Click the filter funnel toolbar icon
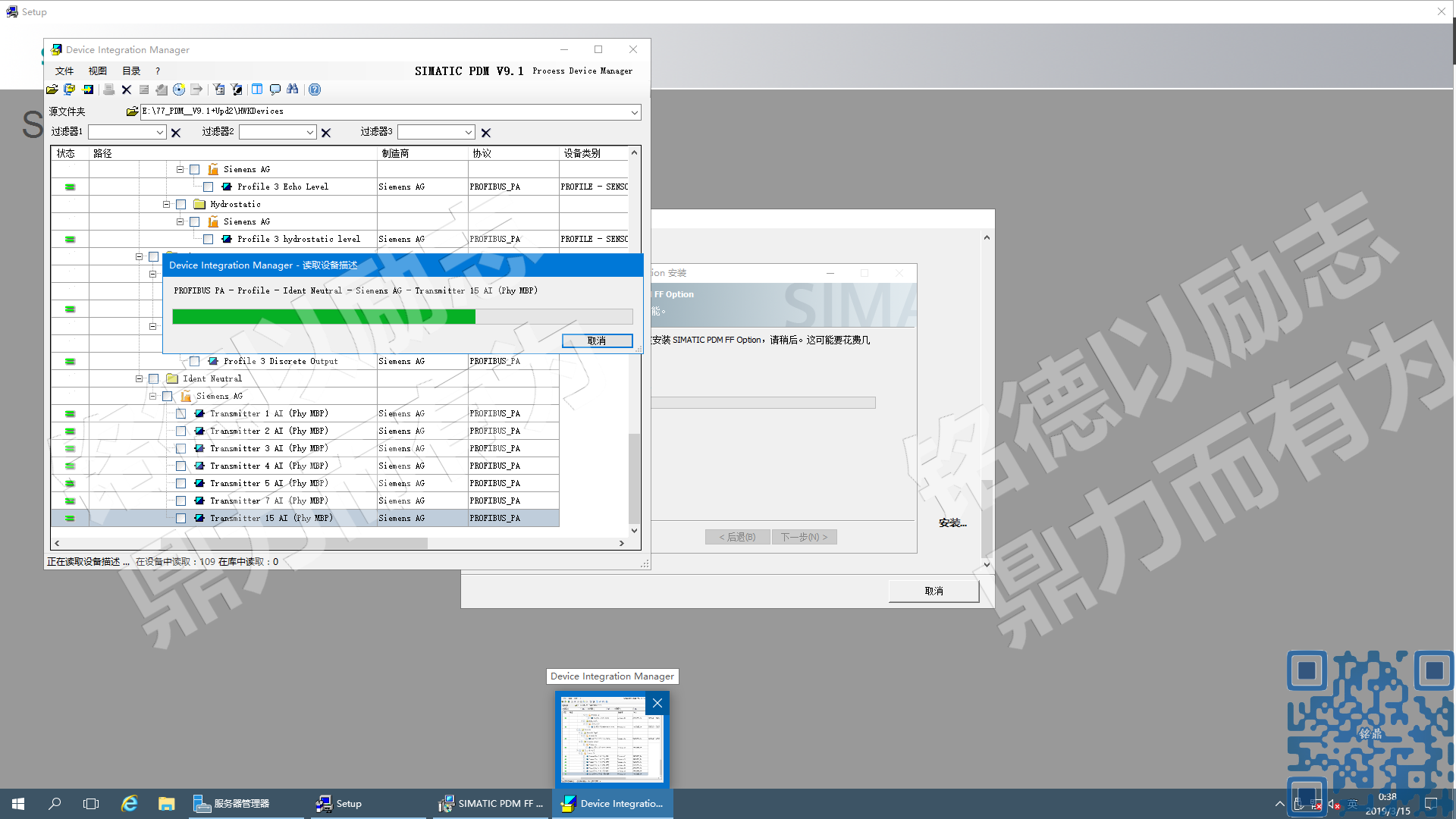The height and width of the screenshot is (819, 1456). tap(237, 89)
